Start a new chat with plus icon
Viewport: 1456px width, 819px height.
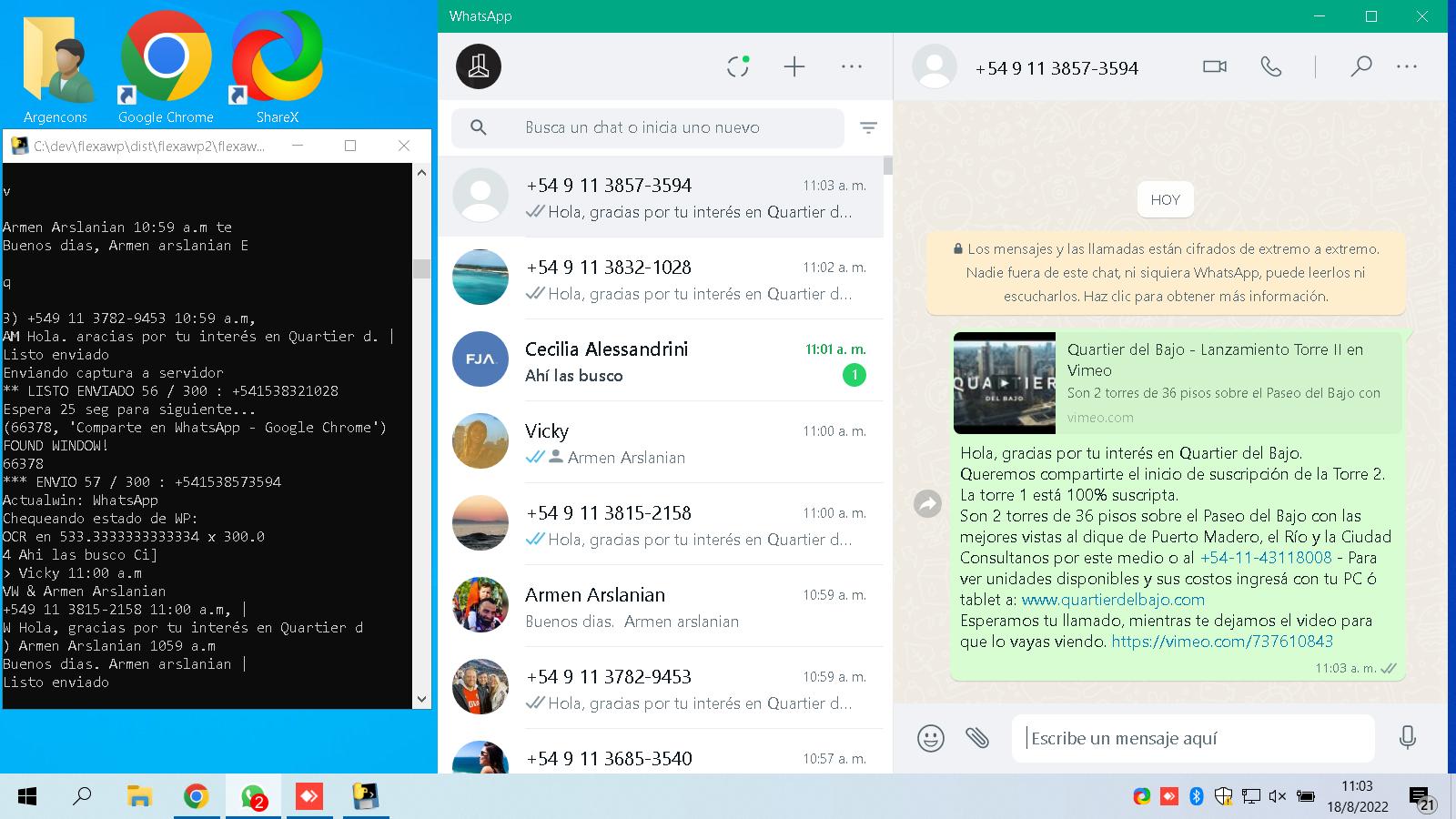click(x=794, y=66)
